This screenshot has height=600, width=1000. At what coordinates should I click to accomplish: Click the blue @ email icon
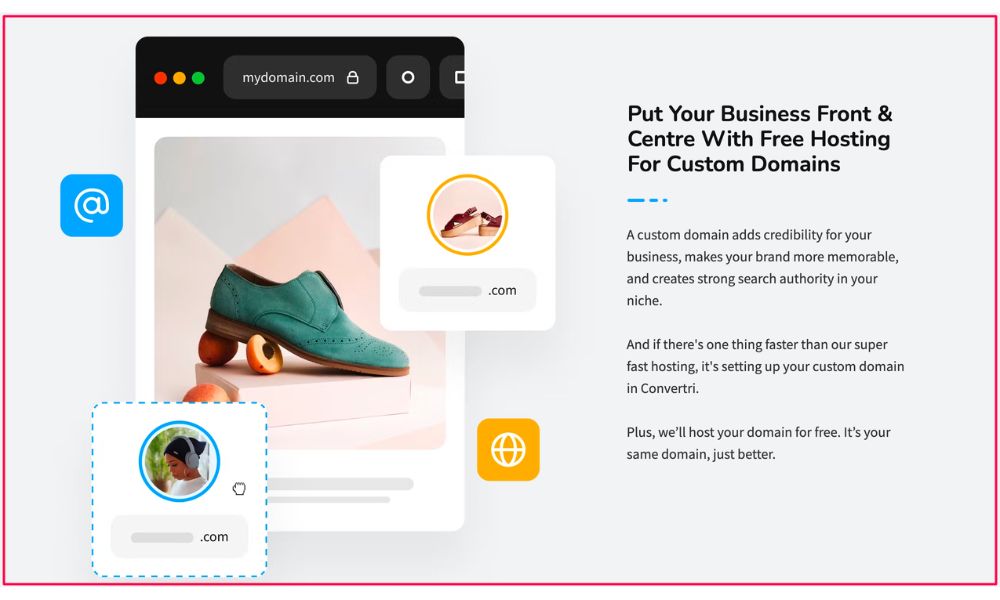(91, 205)
